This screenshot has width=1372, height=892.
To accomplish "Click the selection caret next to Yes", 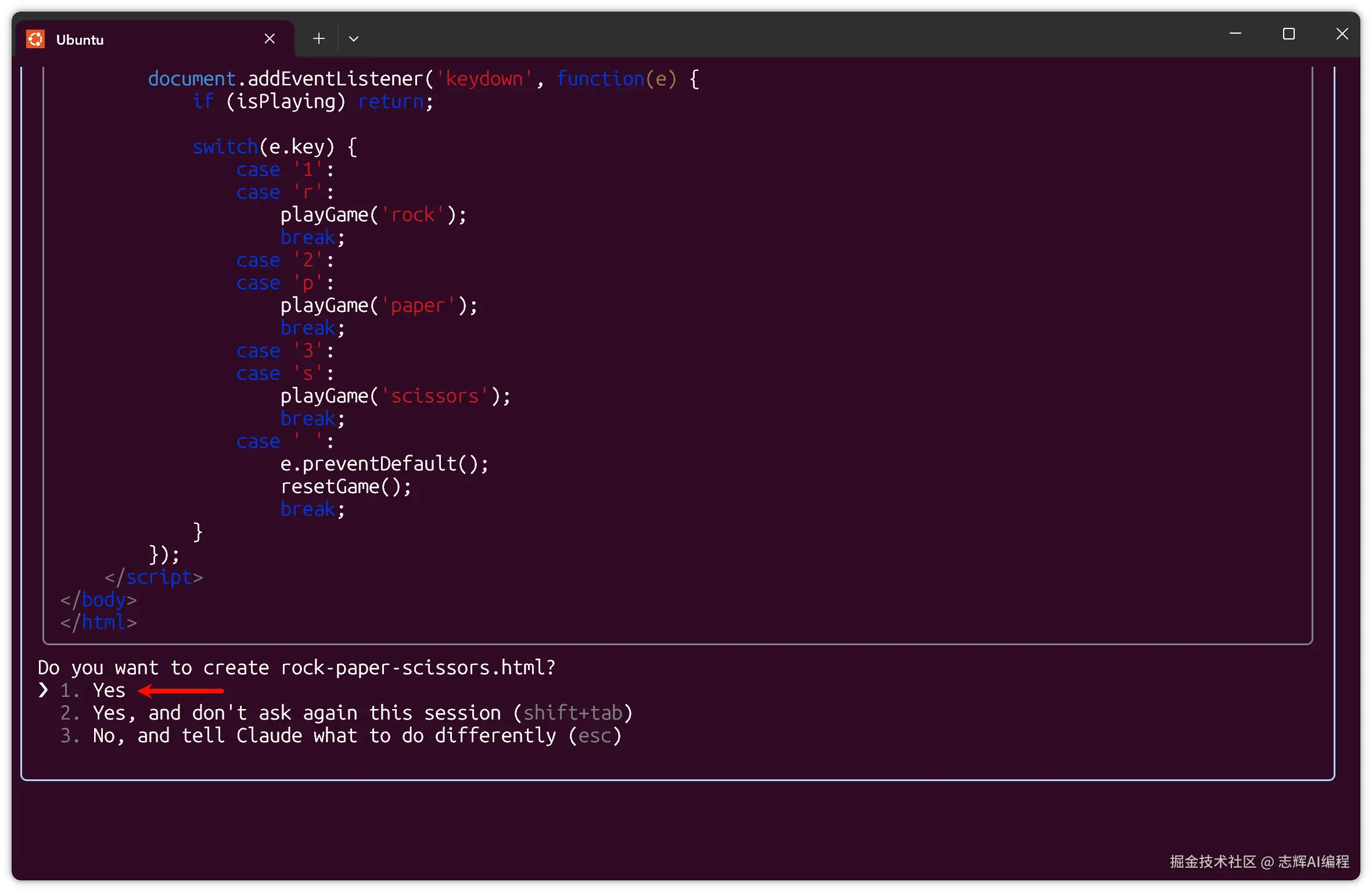I will click(43, 690).
